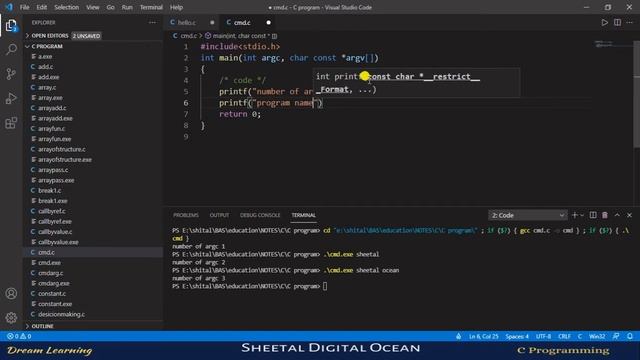Open the Run and Debug view
640x360 pixels.
[11, 98]
